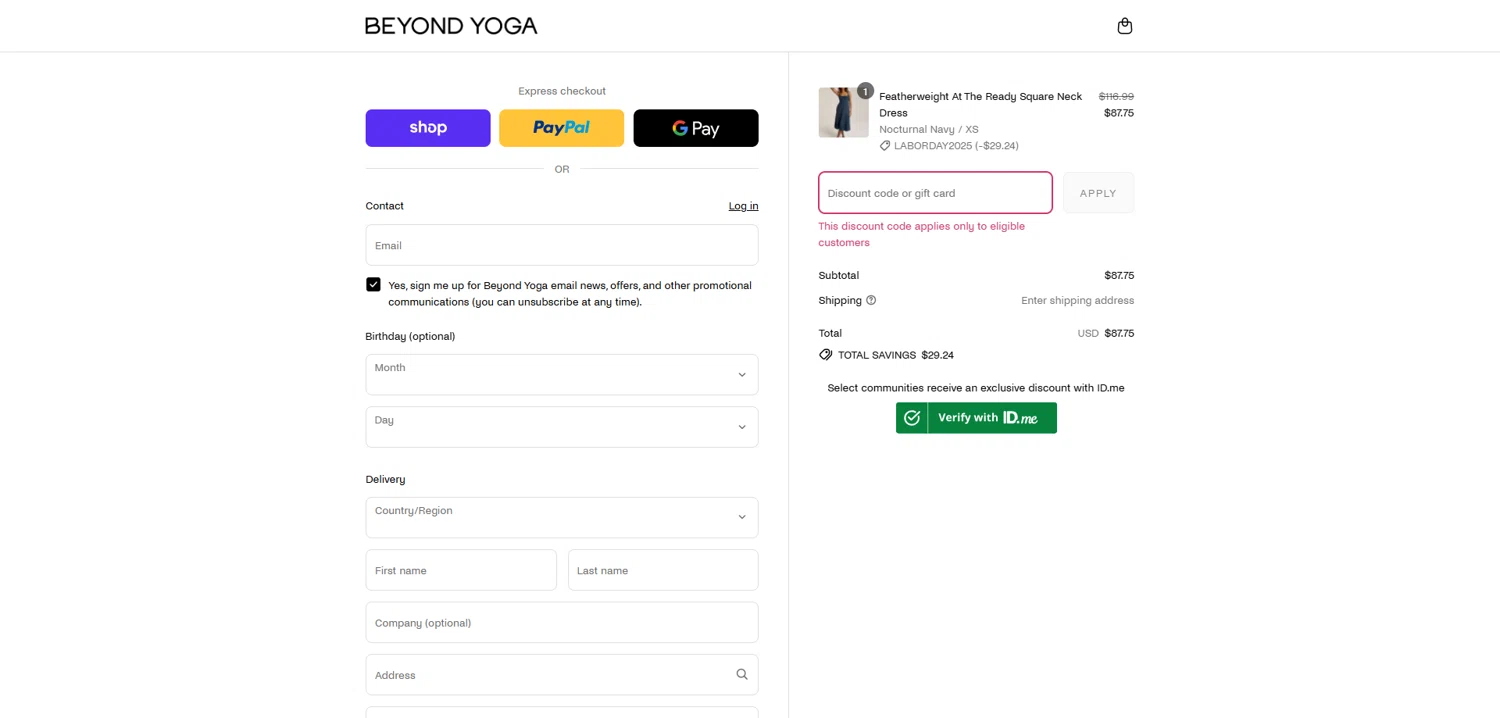This screenshot has width=1500, height=718.
Task: Click the Enter shipping address text
Action: click(x=1077, y=300)
